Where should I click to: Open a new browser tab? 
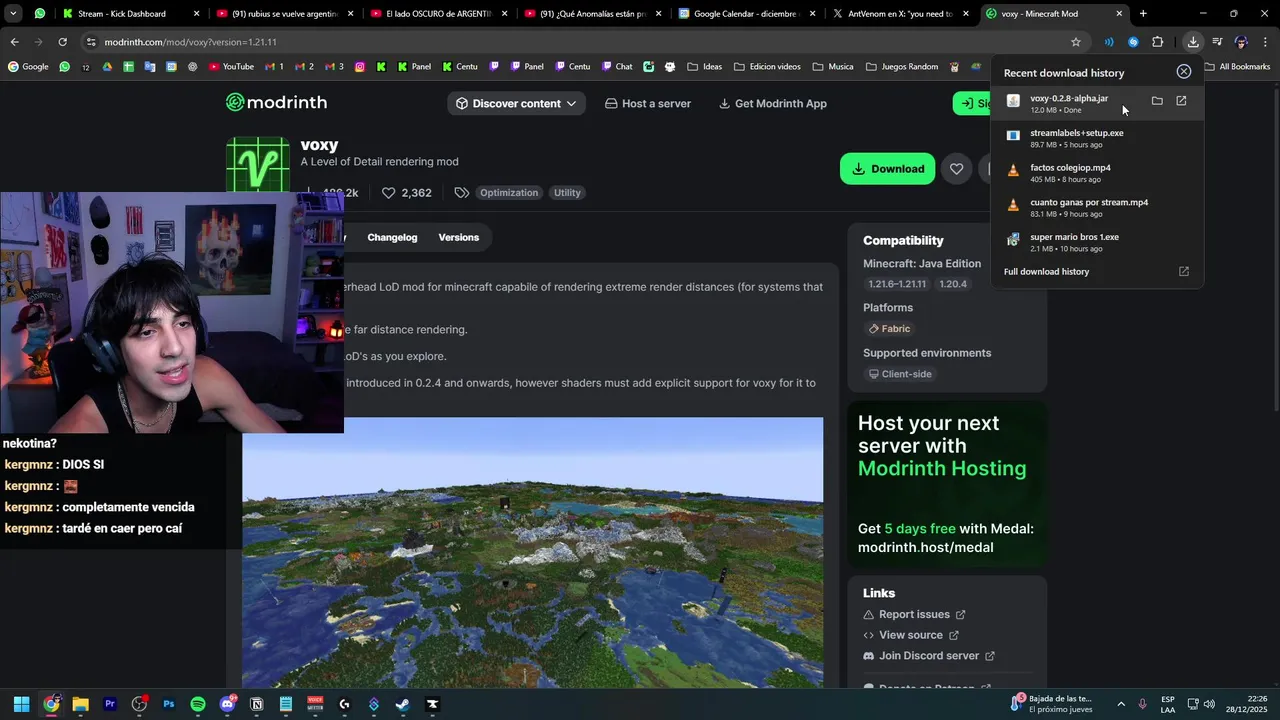[1143, 14]
